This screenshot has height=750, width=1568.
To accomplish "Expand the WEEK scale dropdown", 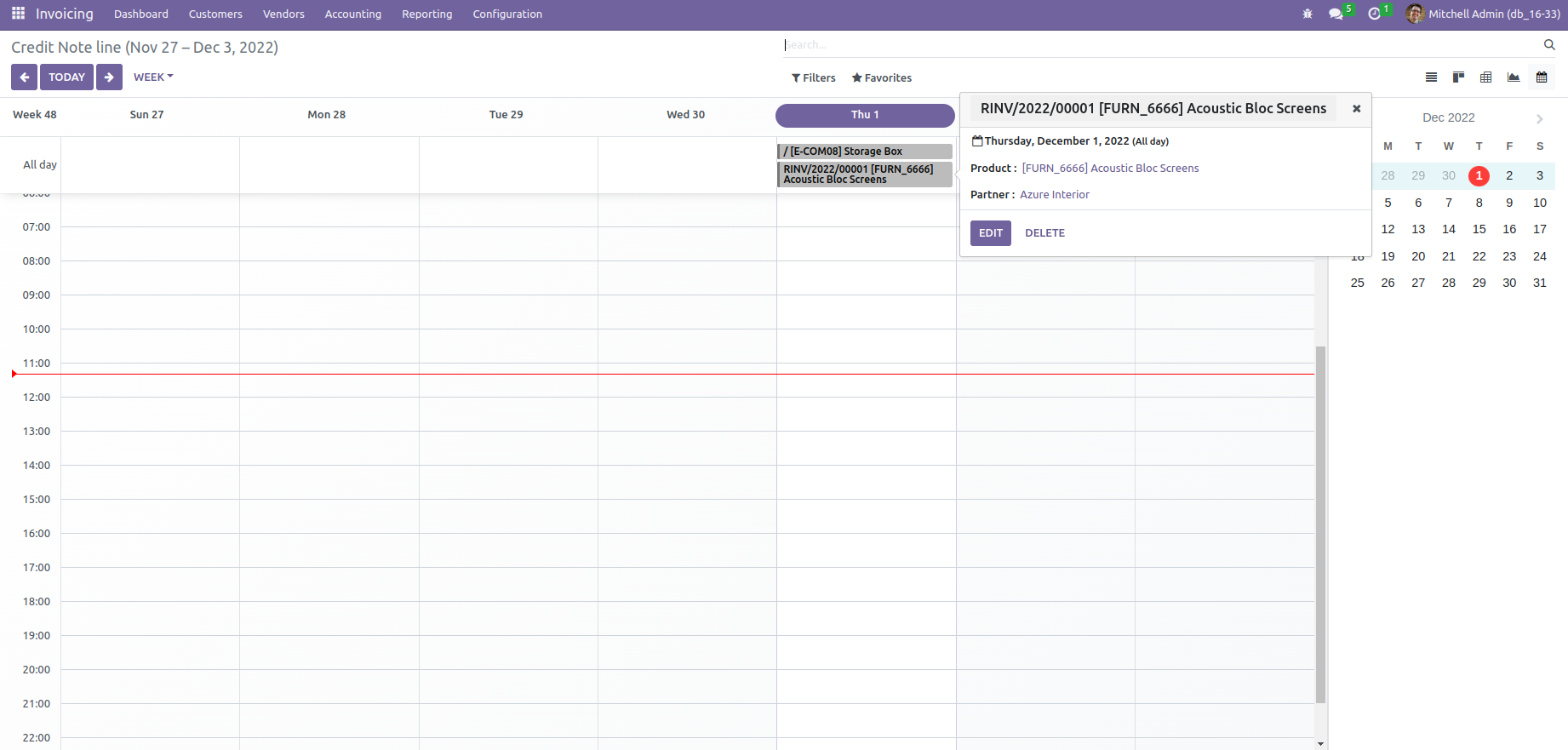I will 153,77.
